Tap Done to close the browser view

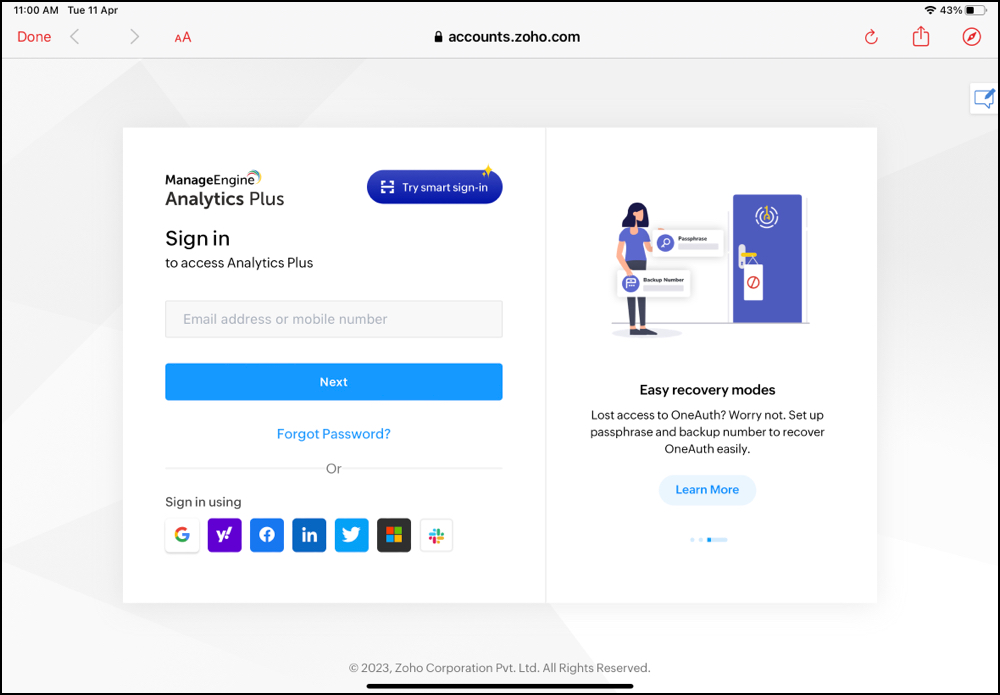34,37
